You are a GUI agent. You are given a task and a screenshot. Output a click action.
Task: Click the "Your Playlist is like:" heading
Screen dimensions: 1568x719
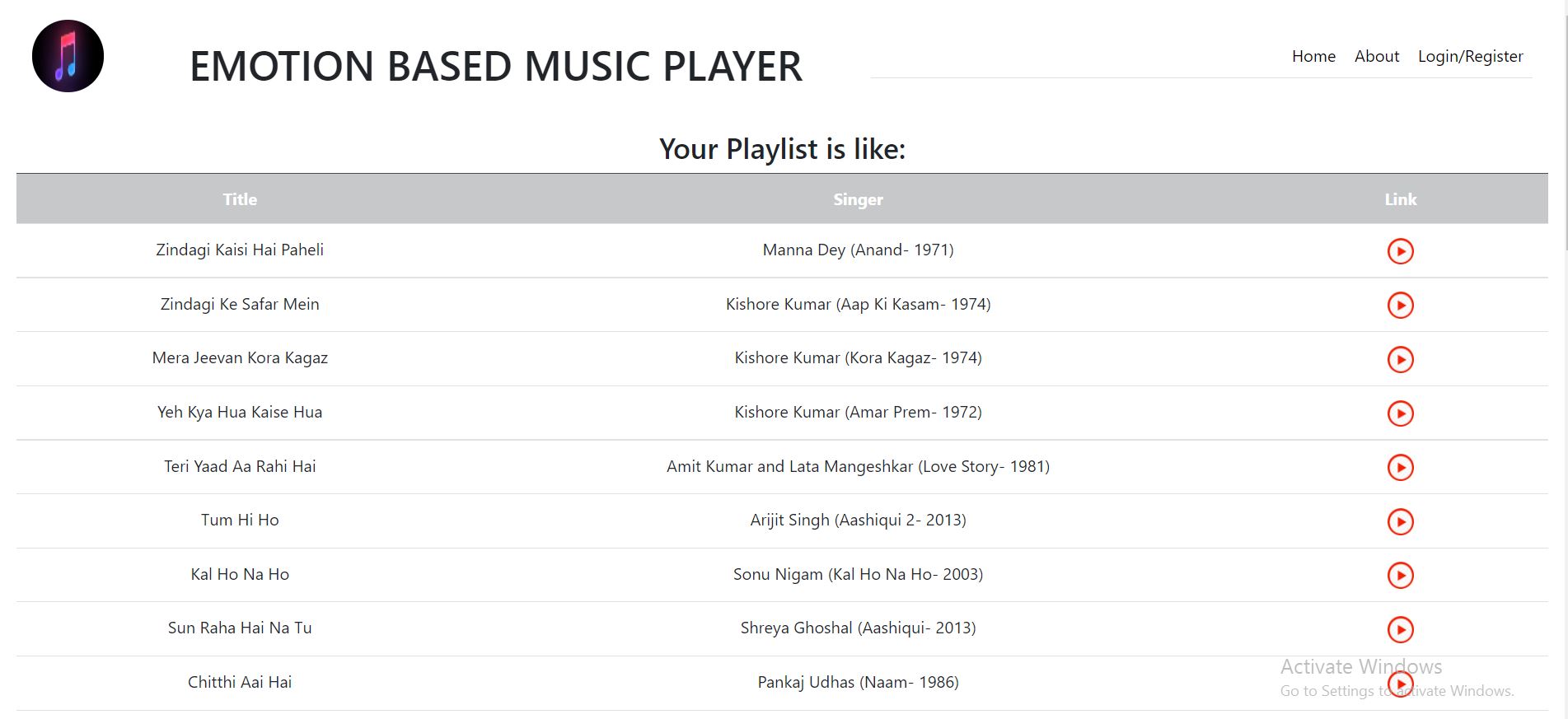click(782, 149)
